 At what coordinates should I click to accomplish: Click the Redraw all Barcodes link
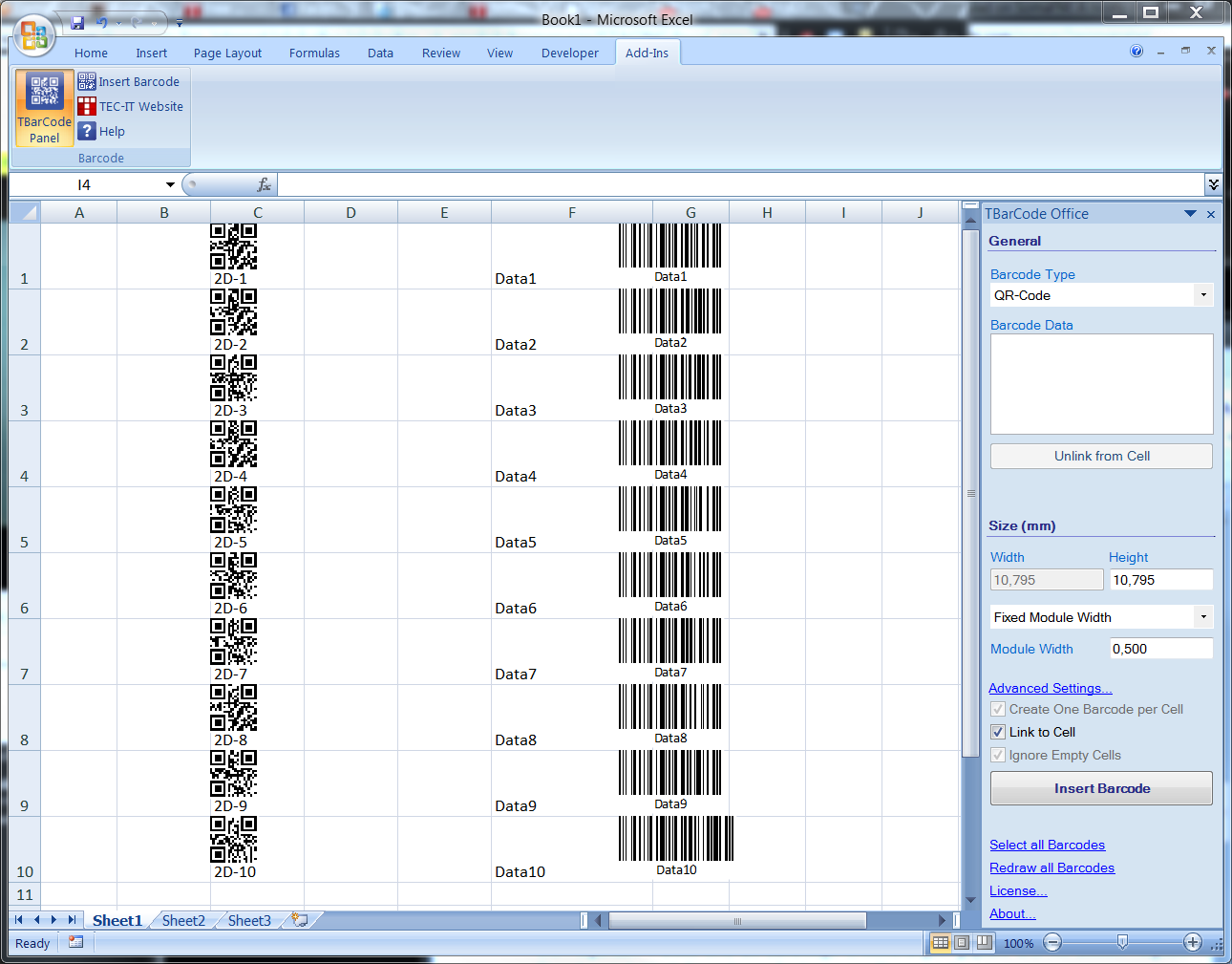(1051, 868)
